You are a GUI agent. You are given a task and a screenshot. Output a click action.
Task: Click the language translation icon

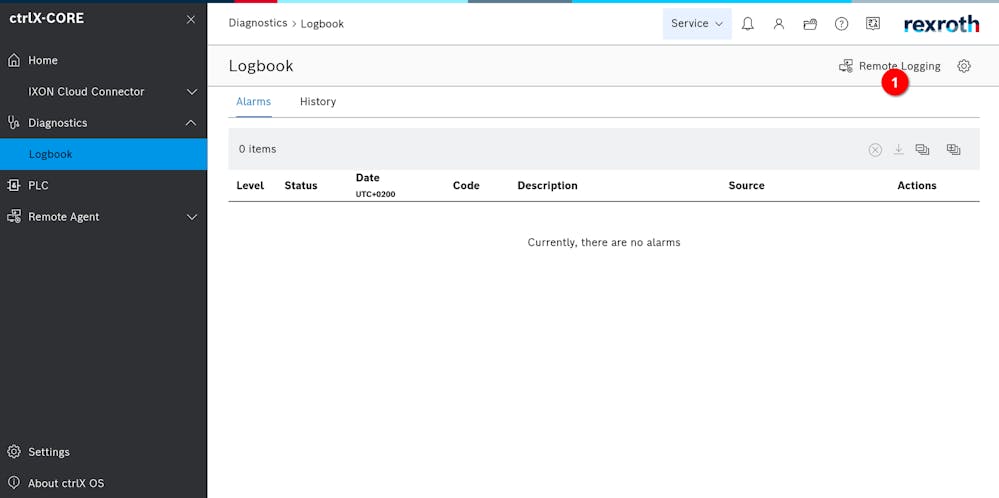click(872, 24)
